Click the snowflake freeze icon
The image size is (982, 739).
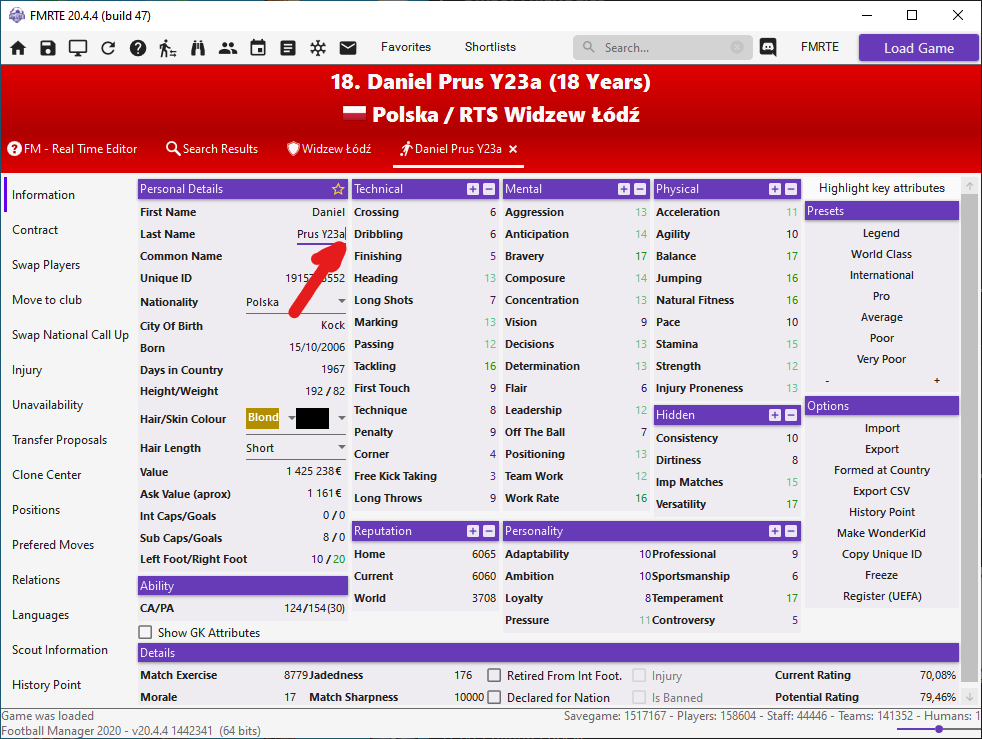click(318, 48)
